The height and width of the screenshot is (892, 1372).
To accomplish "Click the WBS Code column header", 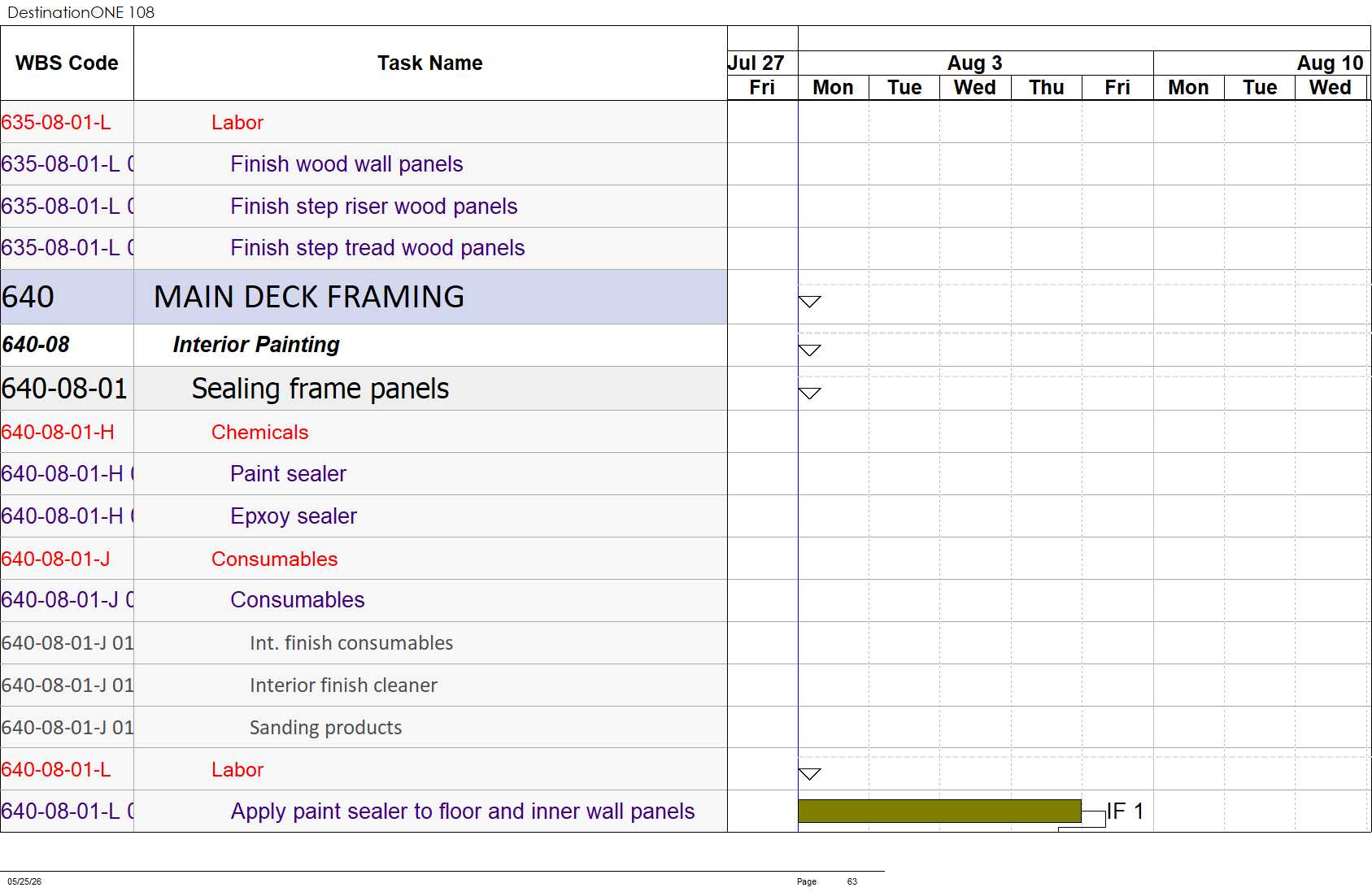I will pos(67,63).
